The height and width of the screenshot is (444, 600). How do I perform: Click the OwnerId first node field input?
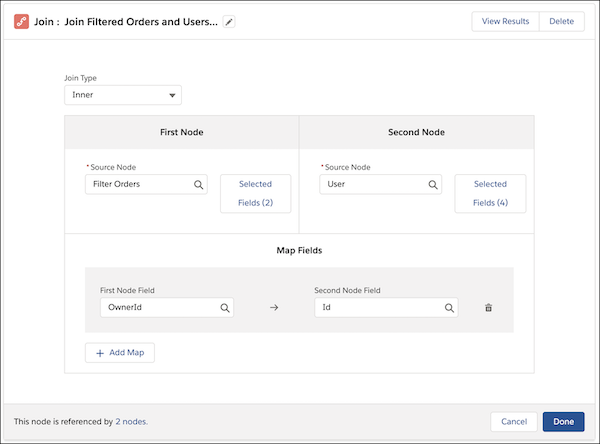pos(167,308)
